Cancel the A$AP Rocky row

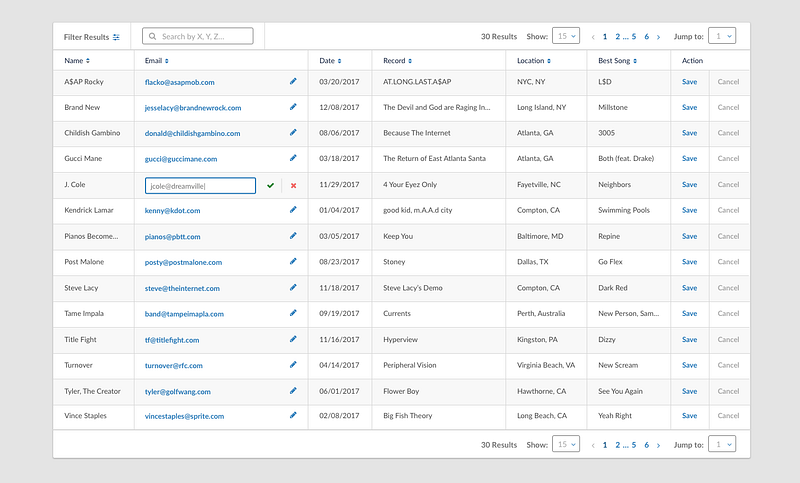pos(728,82)
